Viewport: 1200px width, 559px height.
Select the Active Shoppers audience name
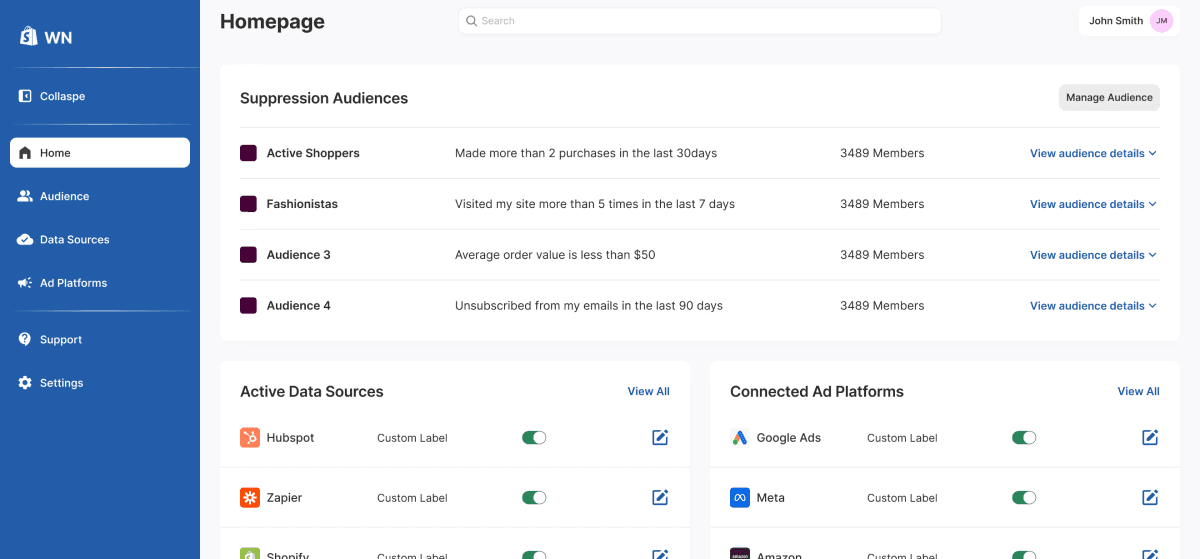pos(313,153)
